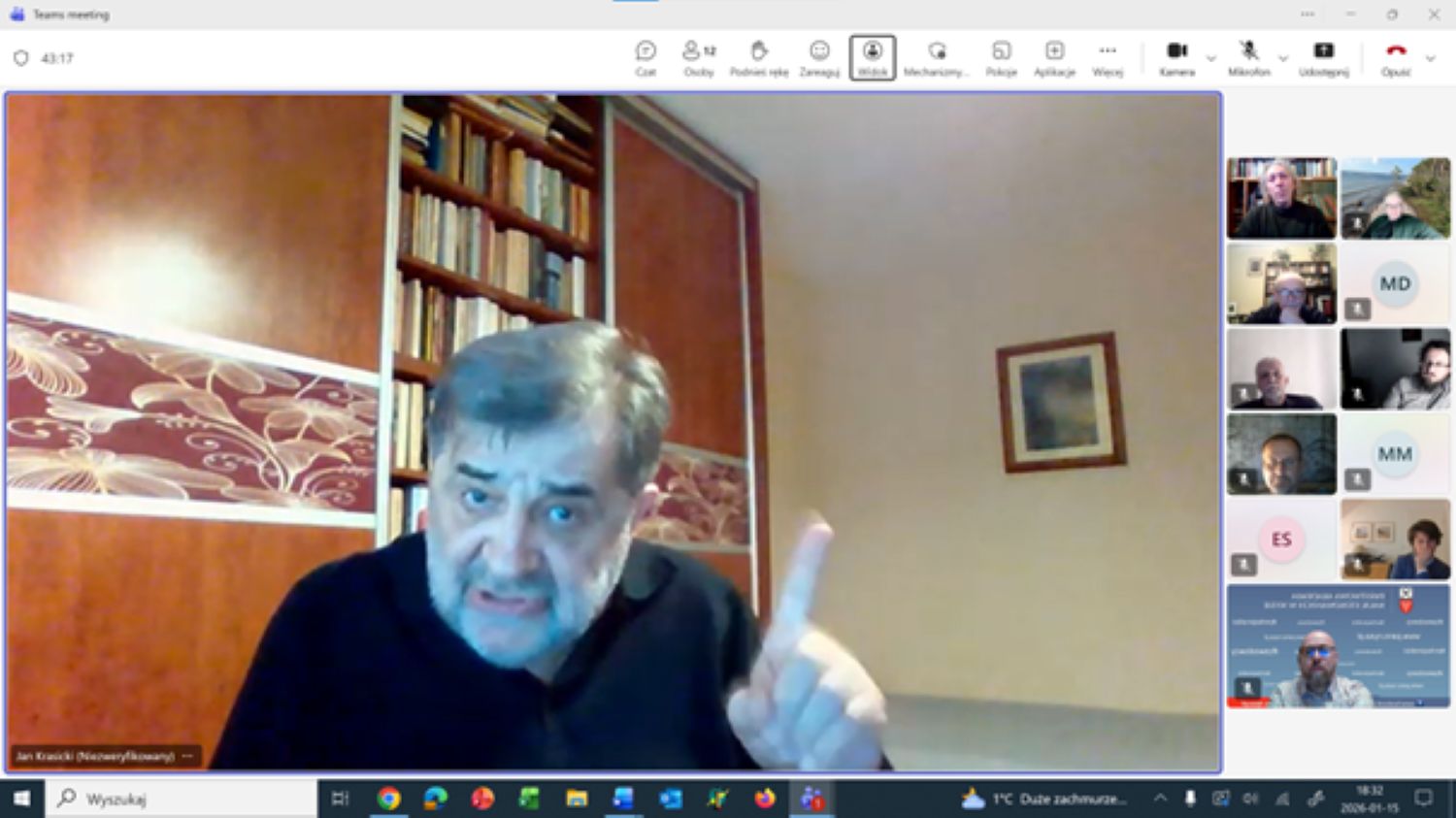Open the three-dot menu beside speaker's name
Image resolution: width=1456 pixels, height=818 pixels.
[187, 756]
